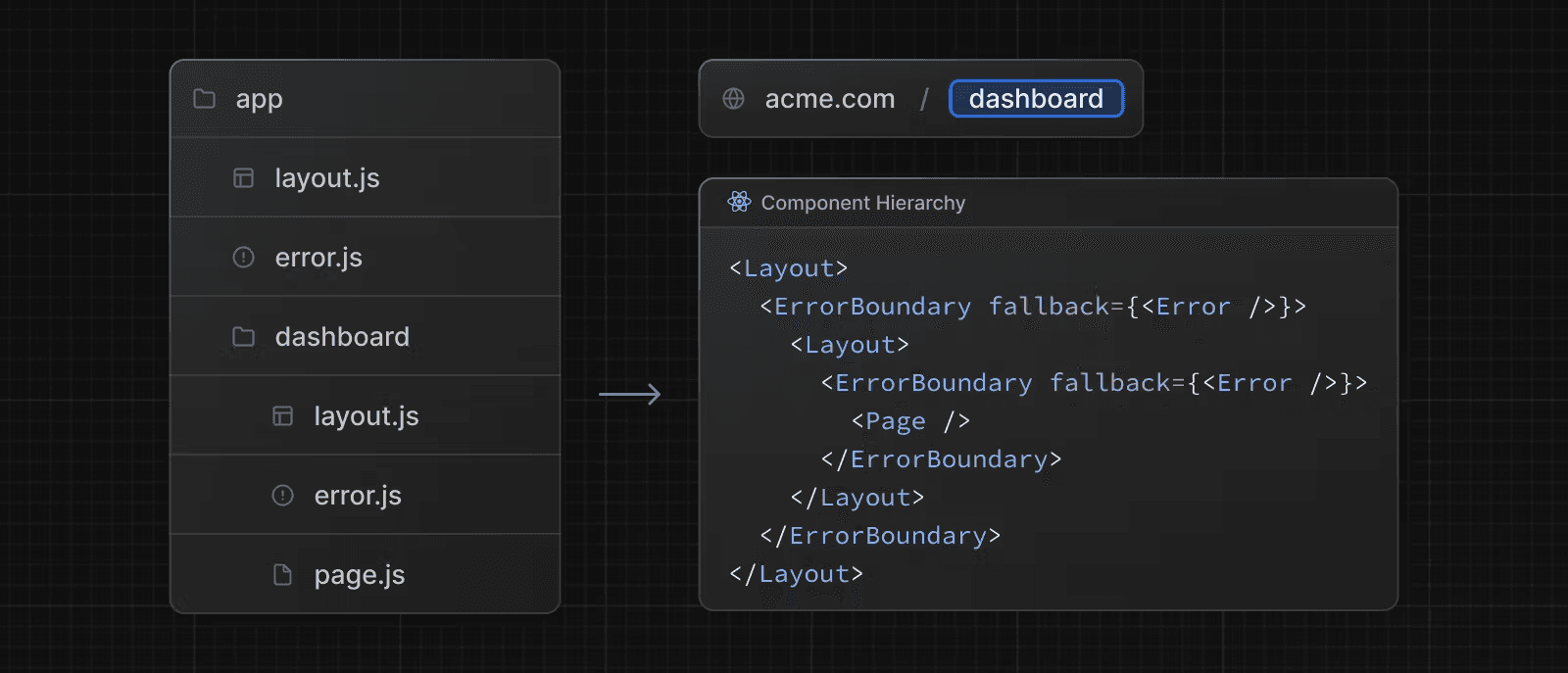Viewport: 1568px width, 673px height.
Task: Select the page.js file label
Action: pyautogui.click(x=359, y=575)
